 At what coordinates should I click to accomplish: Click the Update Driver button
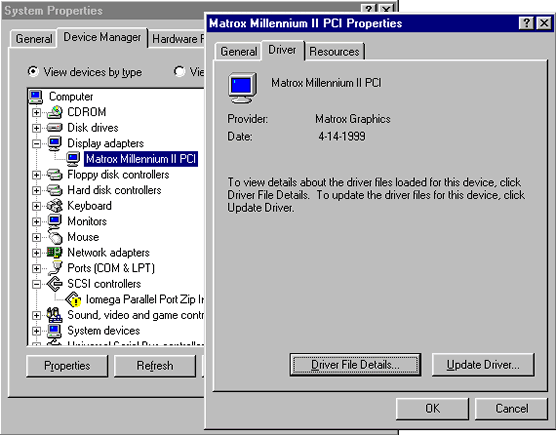(x=483, y=364)
